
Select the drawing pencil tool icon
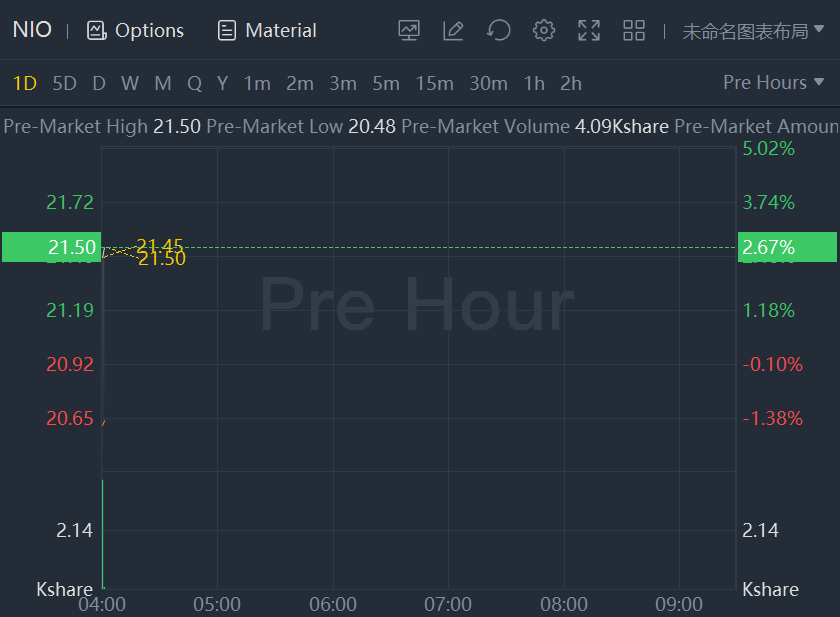tap(453, 30)
